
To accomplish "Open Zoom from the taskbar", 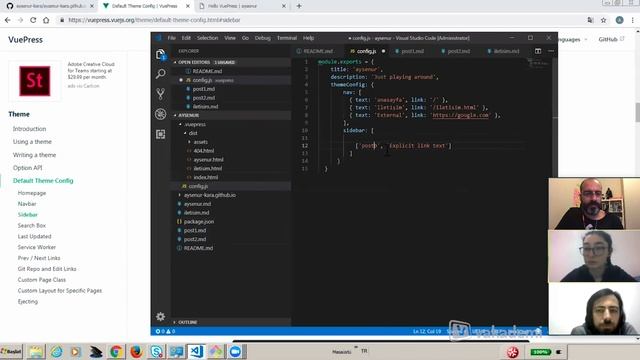I will (235, 351).
